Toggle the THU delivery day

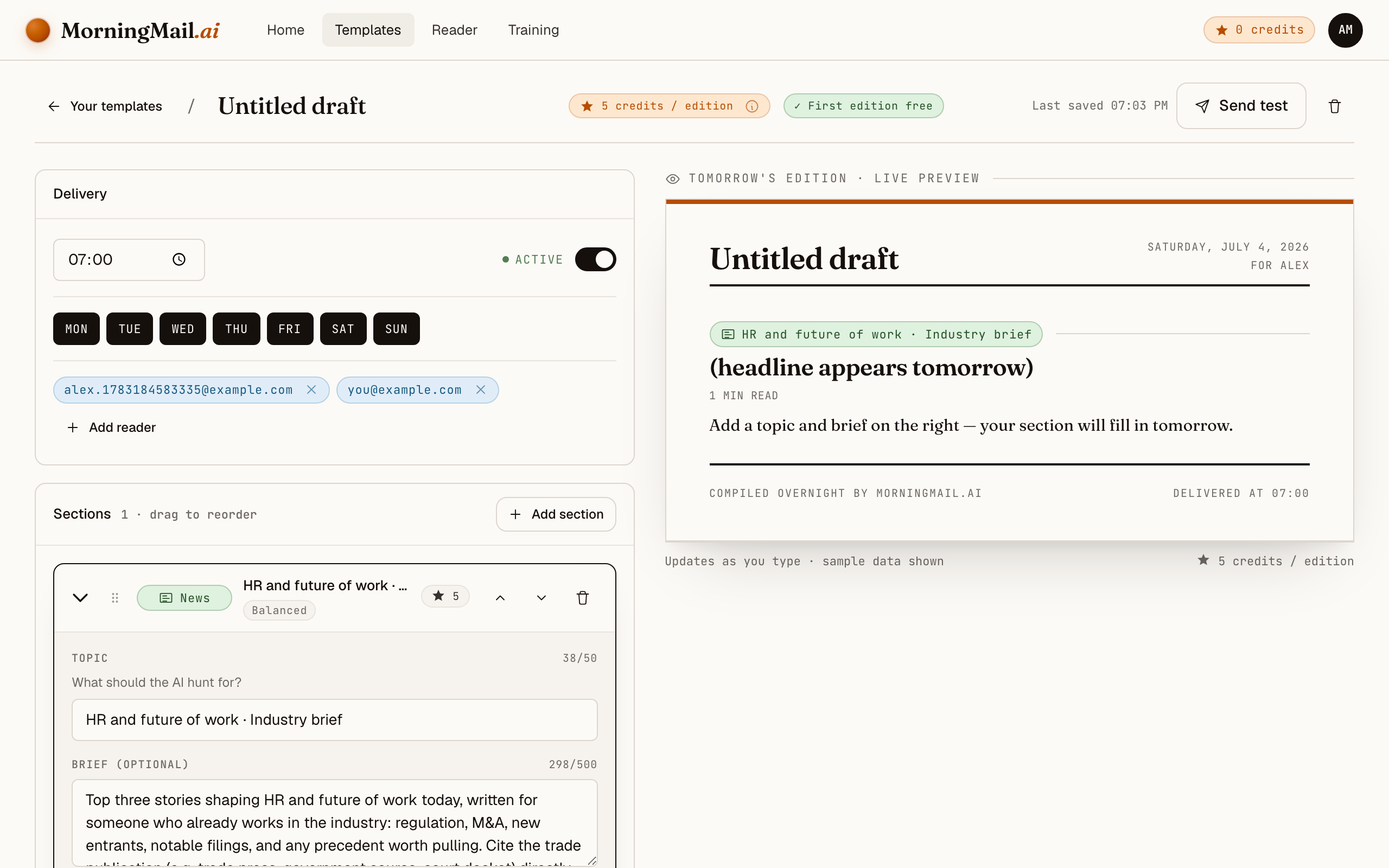click(237, 329)
